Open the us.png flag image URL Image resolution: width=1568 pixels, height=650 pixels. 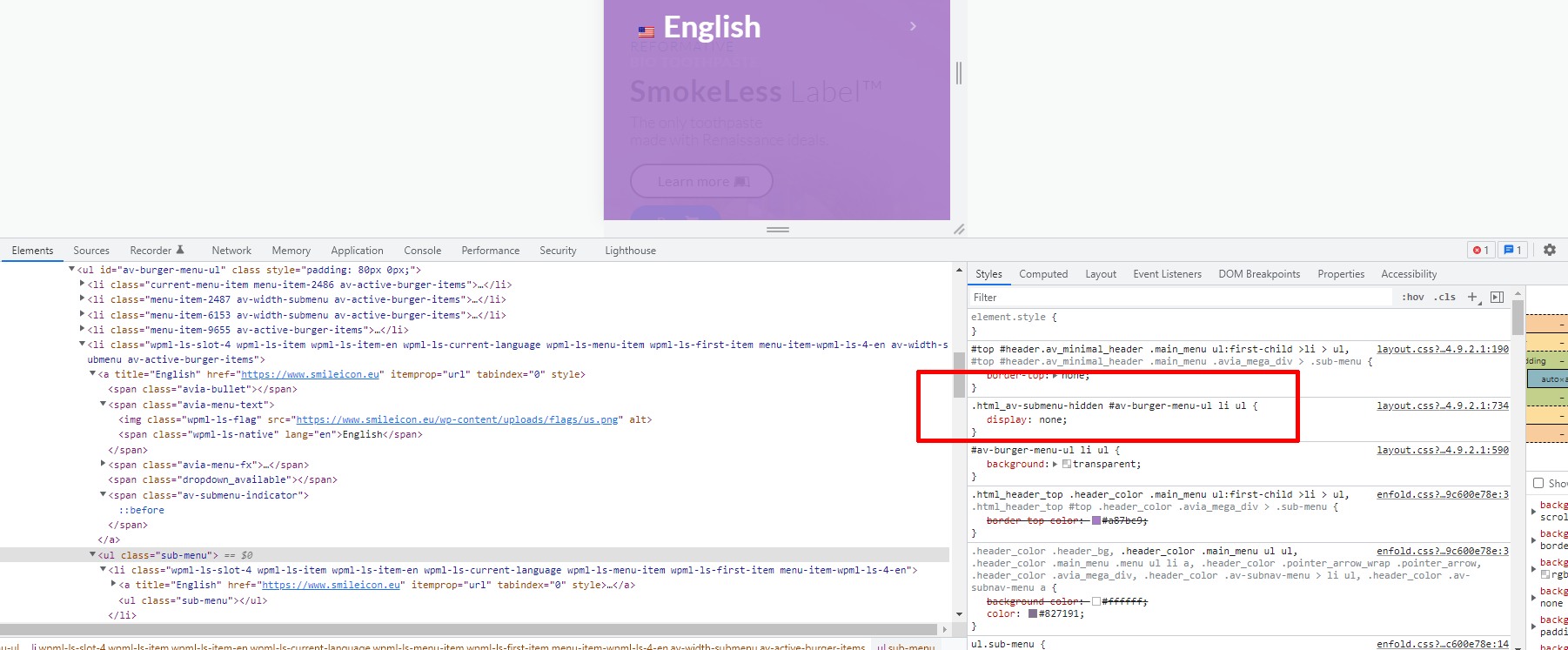tap(457, 419)
